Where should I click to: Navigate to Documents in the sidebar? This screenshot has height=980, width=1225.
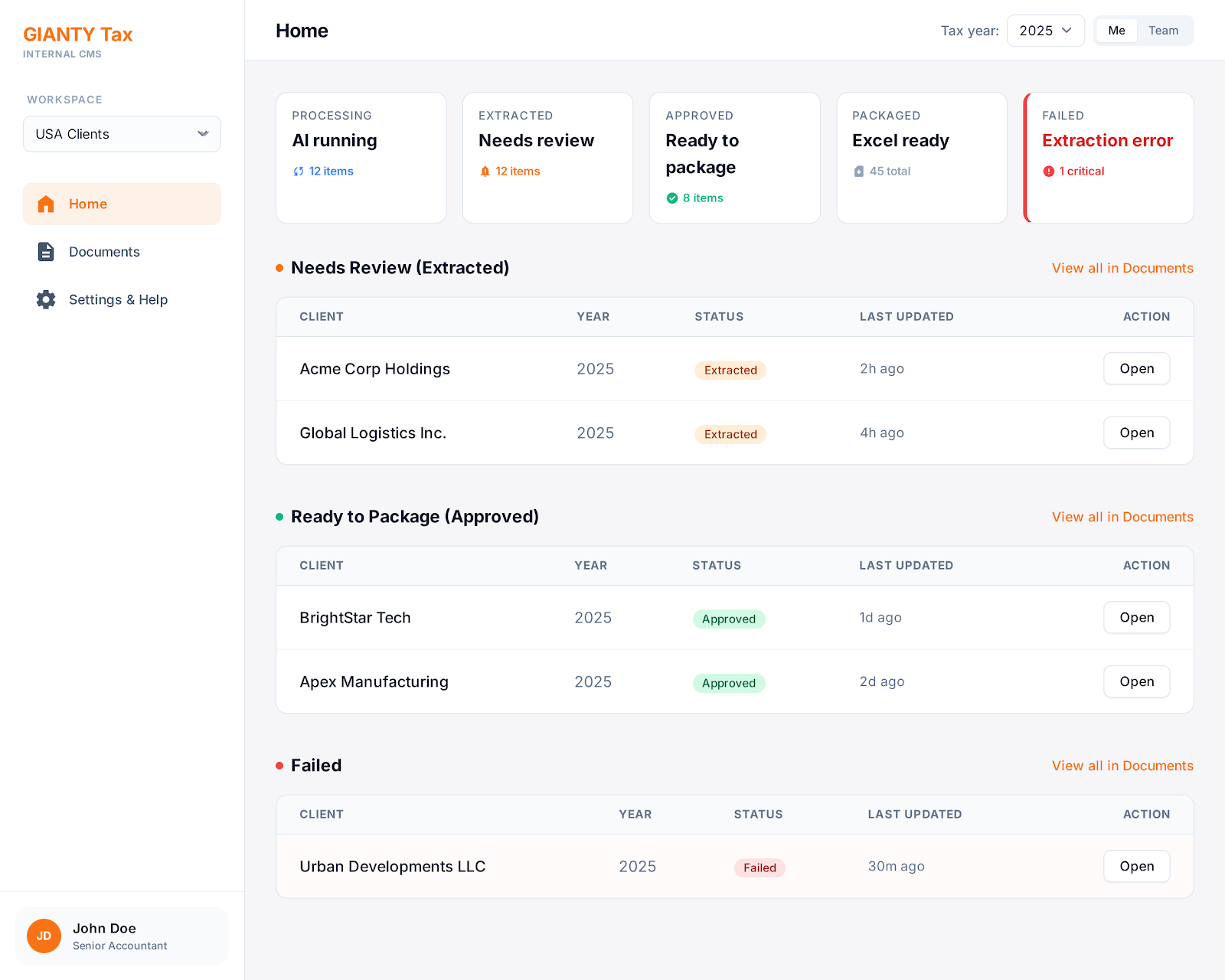point(104,252)
